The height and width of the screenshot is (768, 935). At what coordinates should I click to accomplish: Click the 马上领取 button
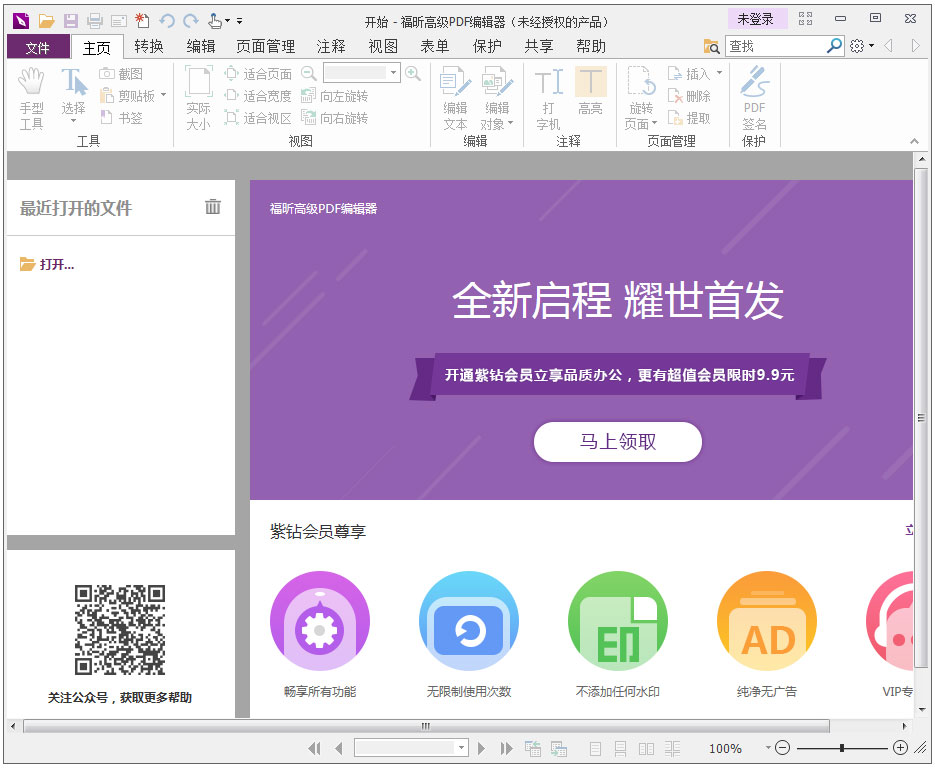click(618, 442)
